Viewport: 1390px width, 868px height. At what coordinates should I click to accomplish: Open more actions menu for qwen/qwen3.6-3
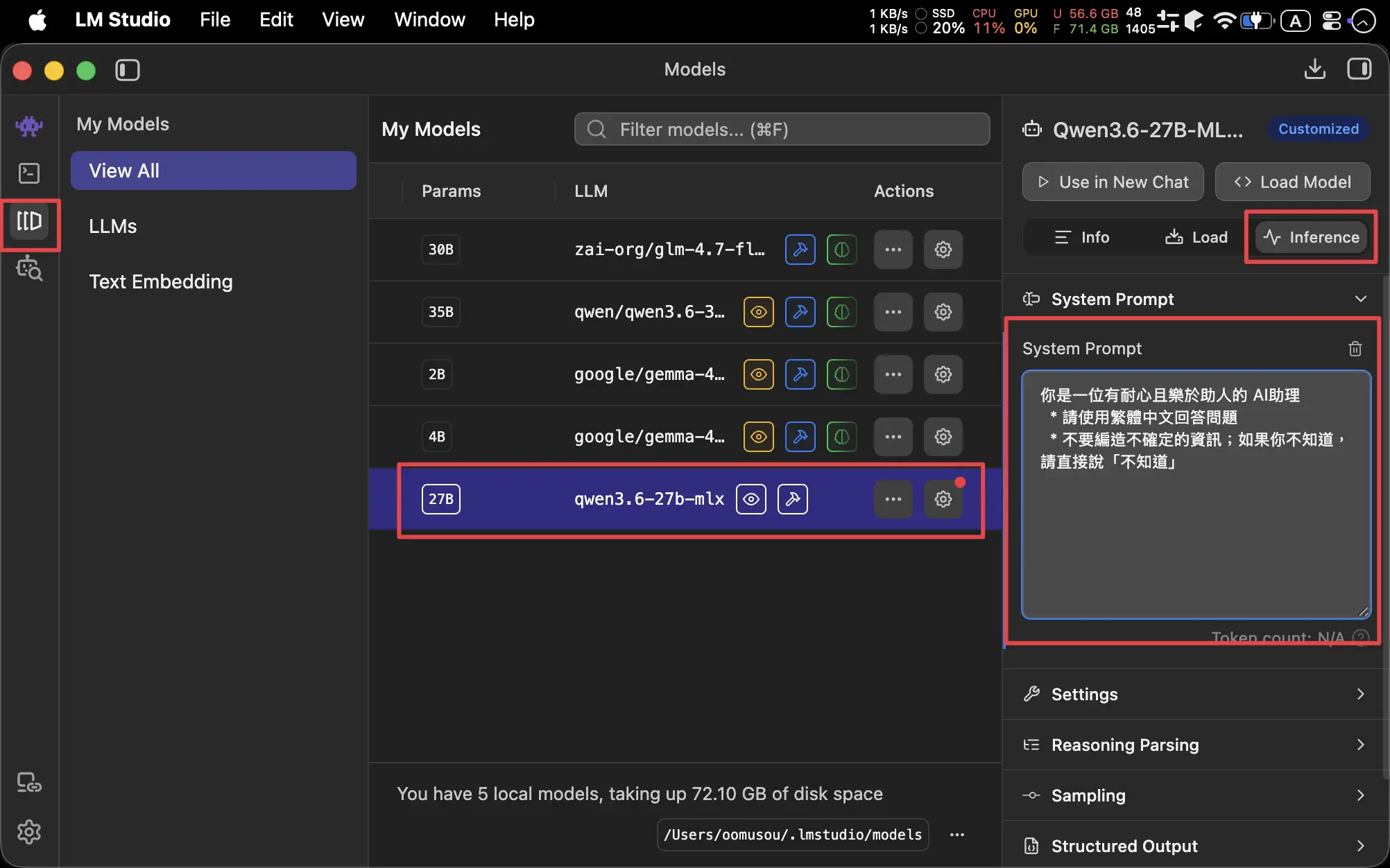click(x=893, y=312)
